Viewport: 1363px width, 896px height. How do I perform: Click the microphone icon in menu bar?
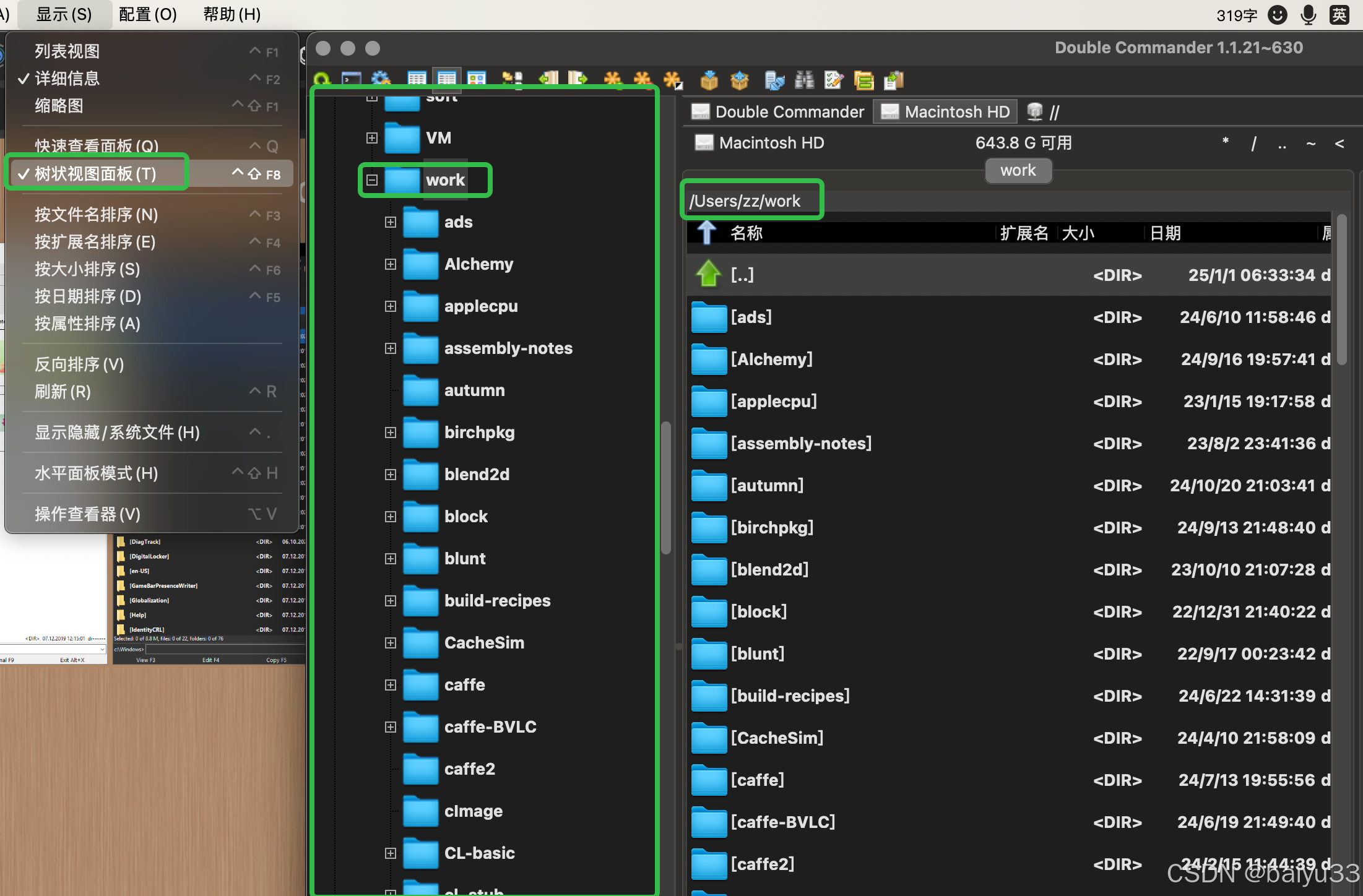tap(1309, 15)
